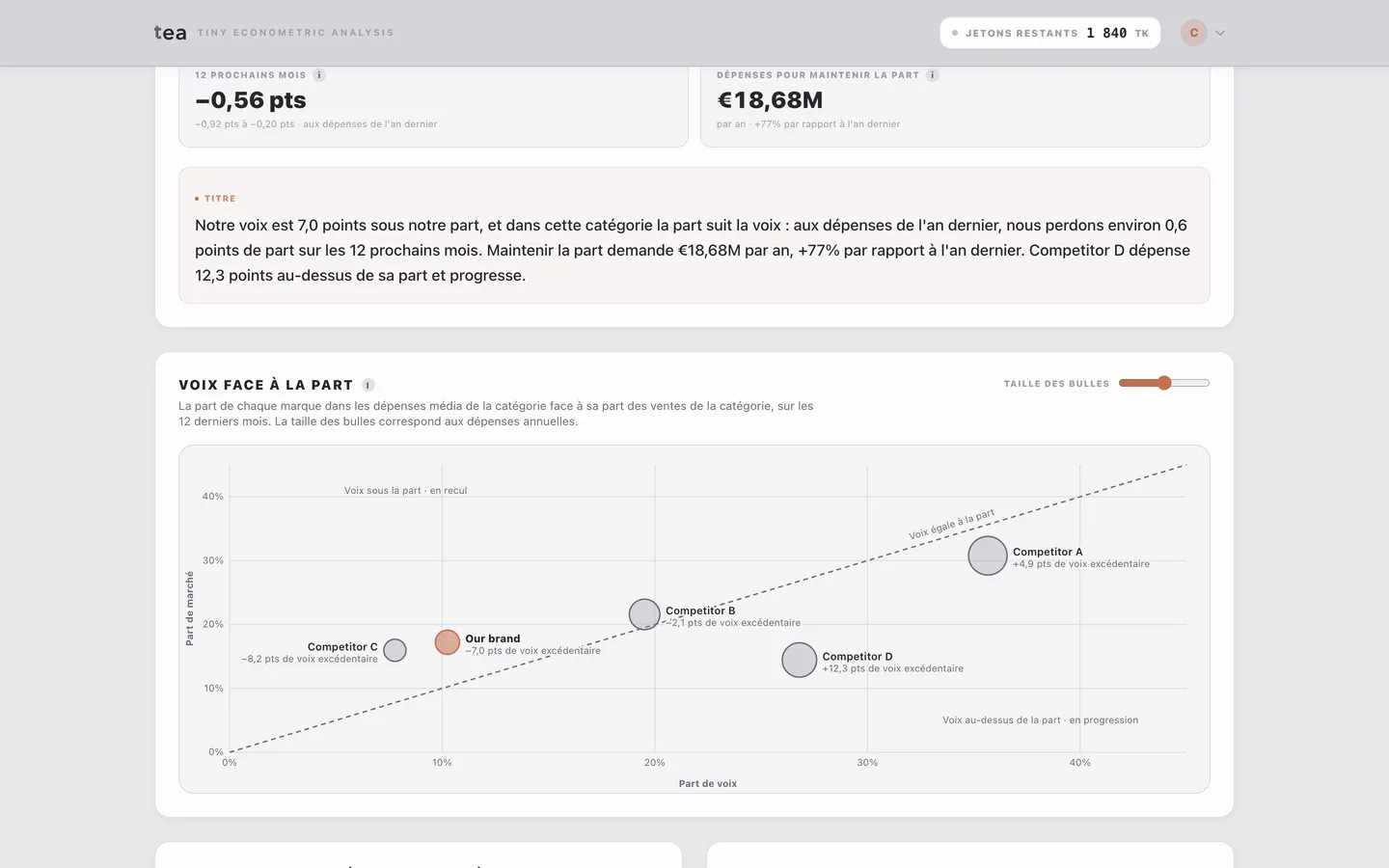Screen dimensions: 1389x868
Task: Click the 'Voix égale à la part' line label
Action: 951,525
